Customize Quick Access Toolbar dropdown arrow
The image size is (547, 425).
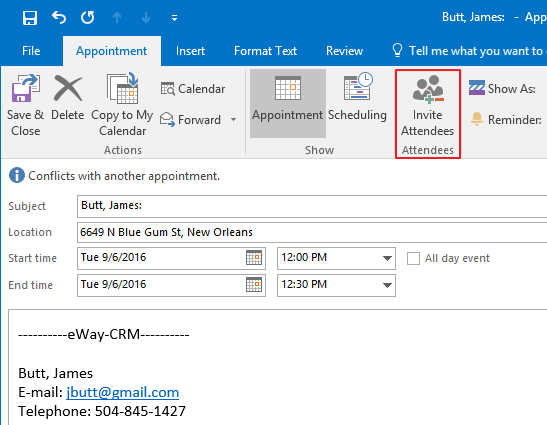tap(174, 17)
